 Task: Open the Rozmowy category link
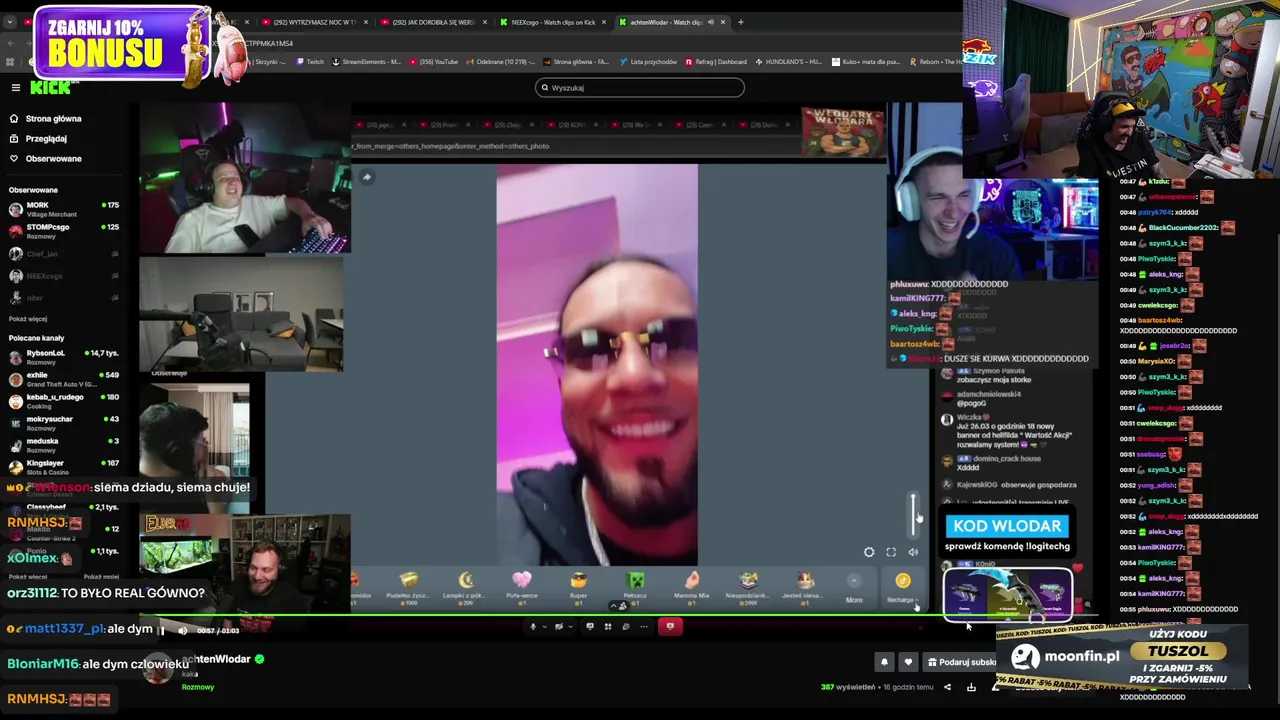point(198,687)
